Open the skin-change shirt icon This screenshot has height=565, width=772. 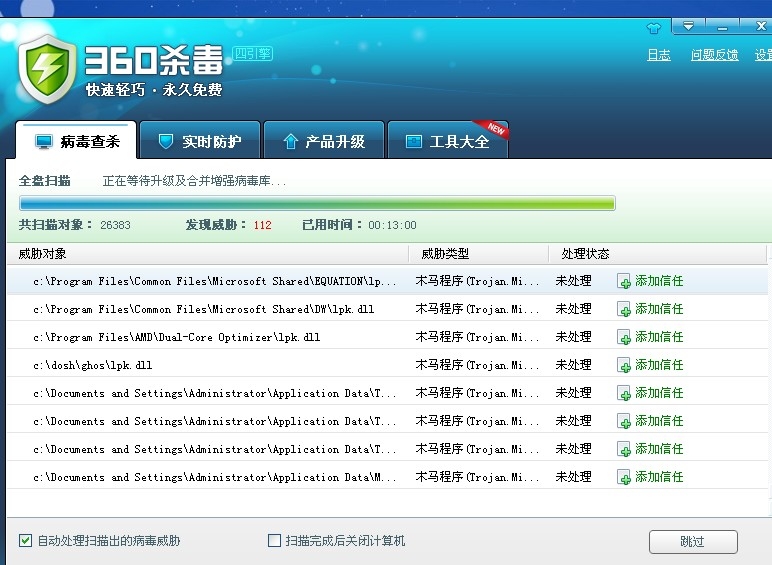coord(653,29)
